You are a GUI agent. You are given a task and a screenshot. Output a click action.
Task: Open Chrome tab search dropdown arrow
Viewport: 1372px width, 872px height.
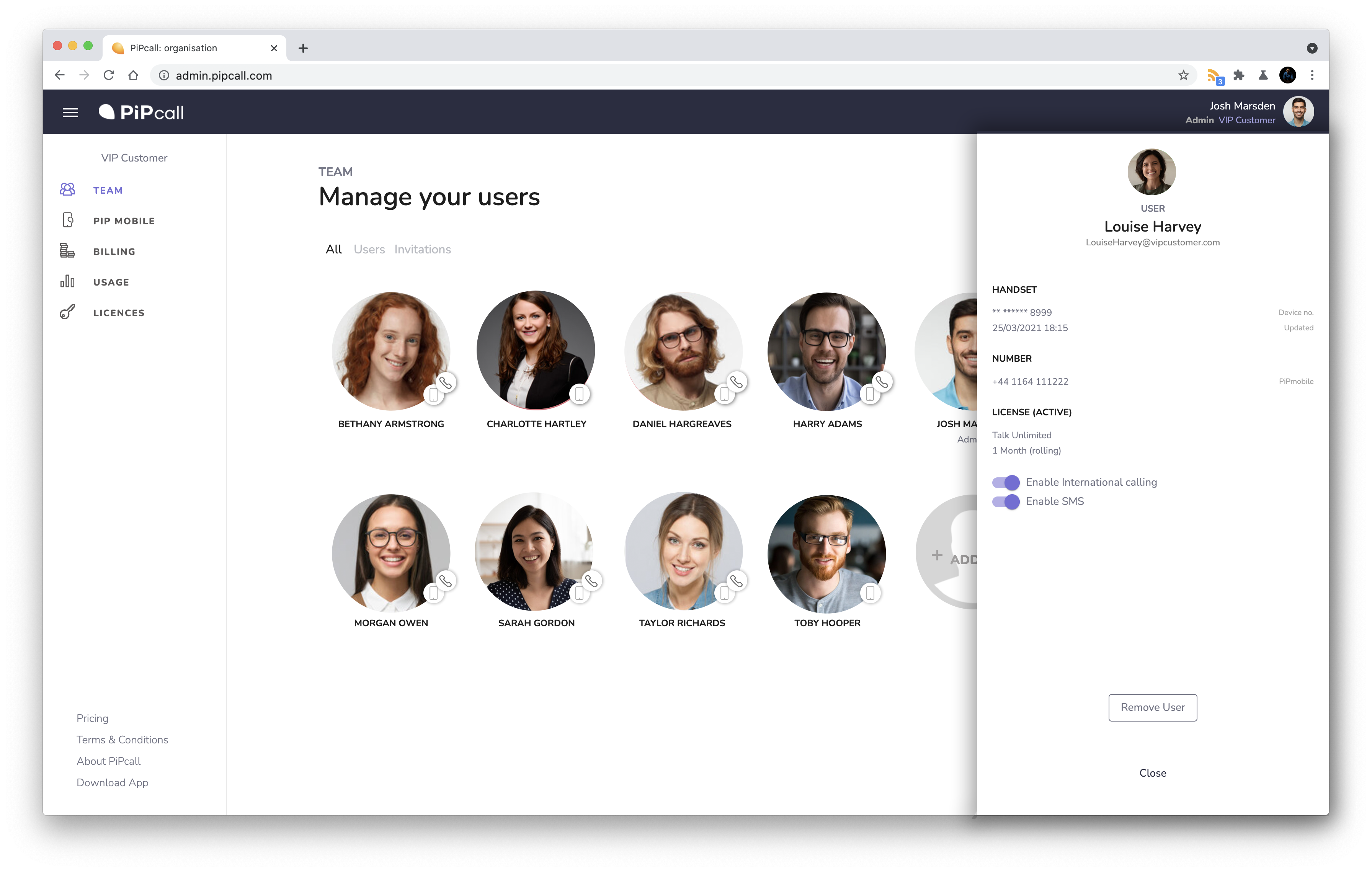point(1312,48)
